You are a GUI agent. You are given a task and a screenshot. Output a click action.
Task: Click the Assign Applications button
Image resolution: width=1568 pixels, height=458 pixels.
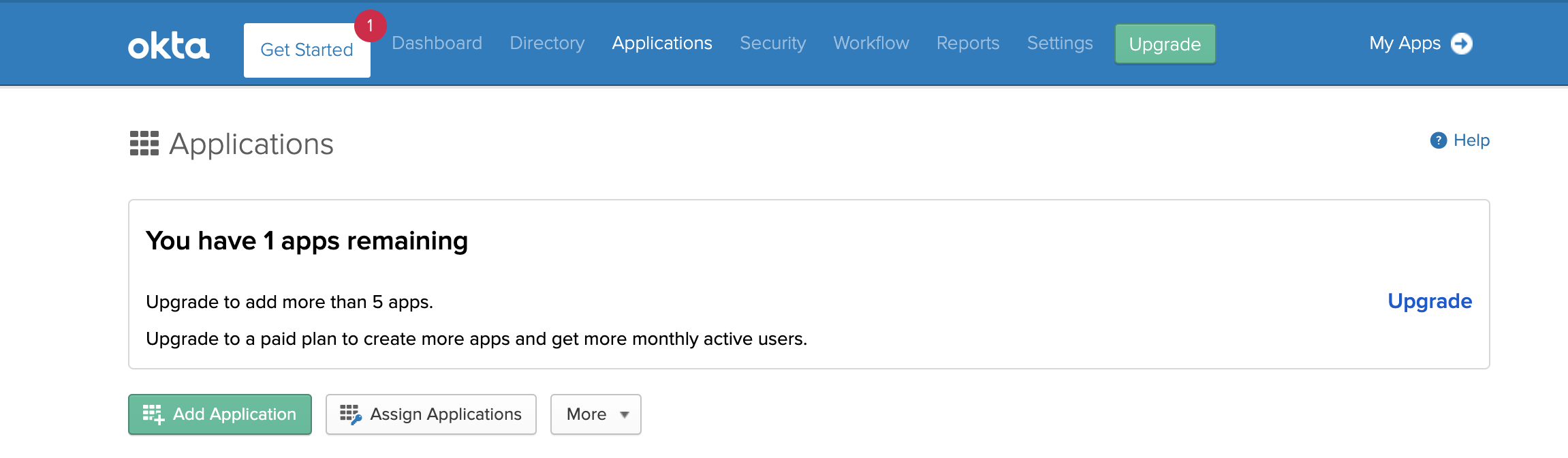(x=431, y=414)
